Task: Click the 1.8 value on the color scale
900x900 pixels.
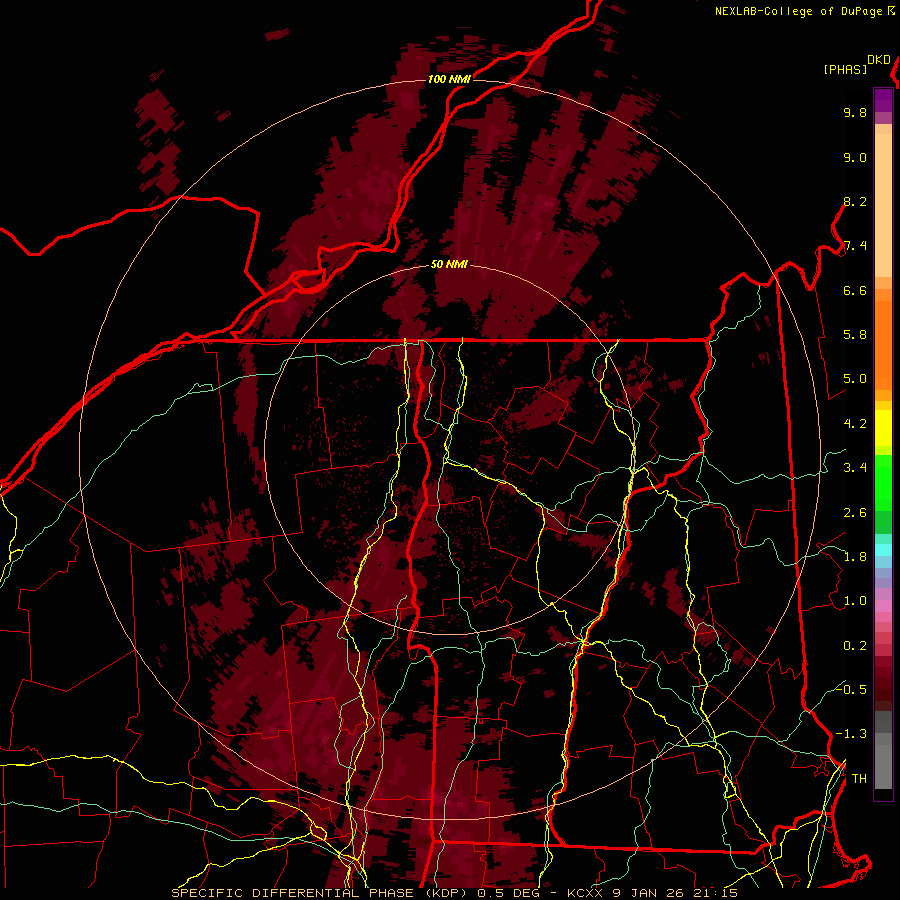Action: (855, 557)
